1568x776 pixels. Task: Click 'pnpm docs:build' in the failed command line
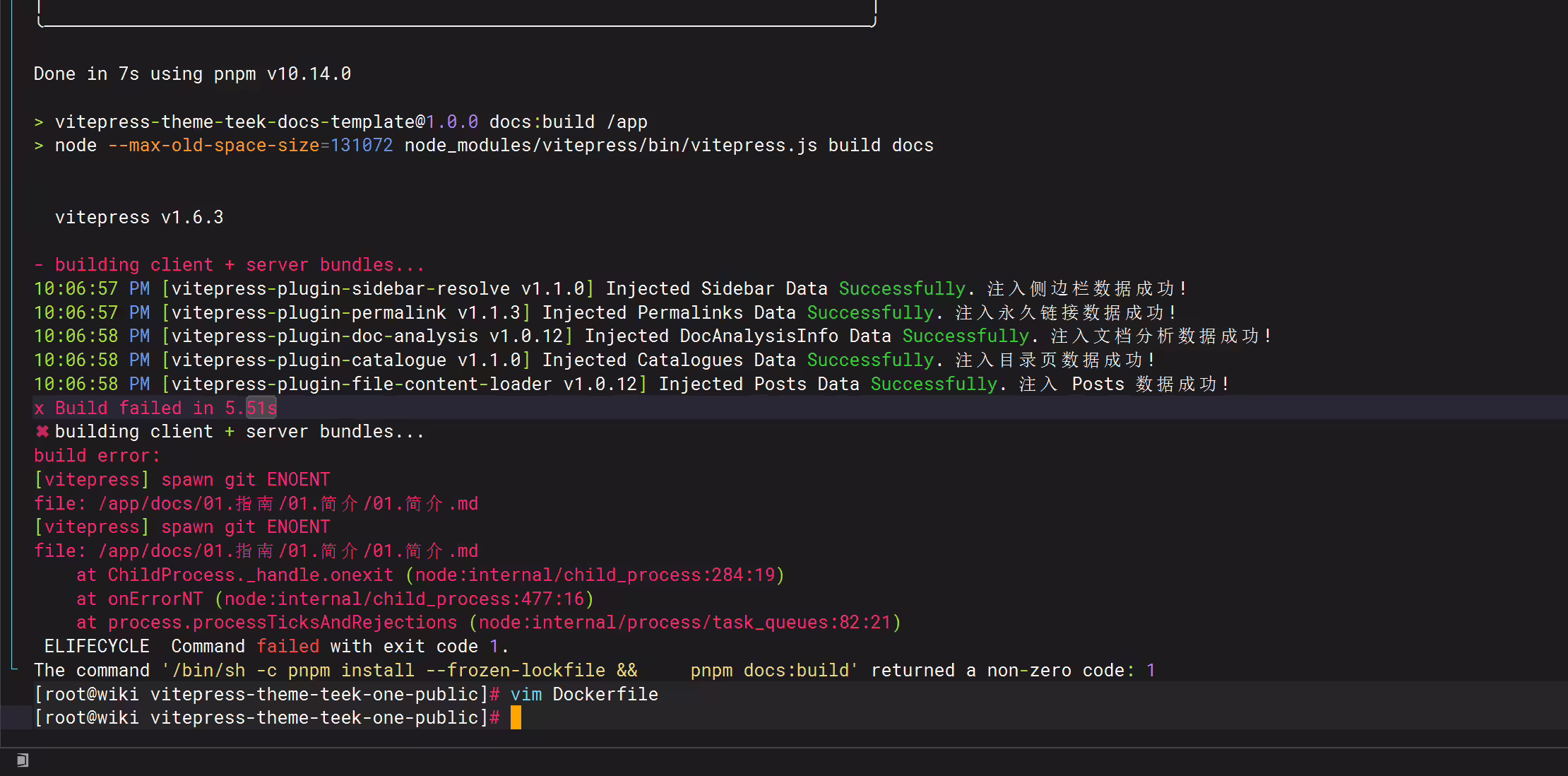coord(770,670)
